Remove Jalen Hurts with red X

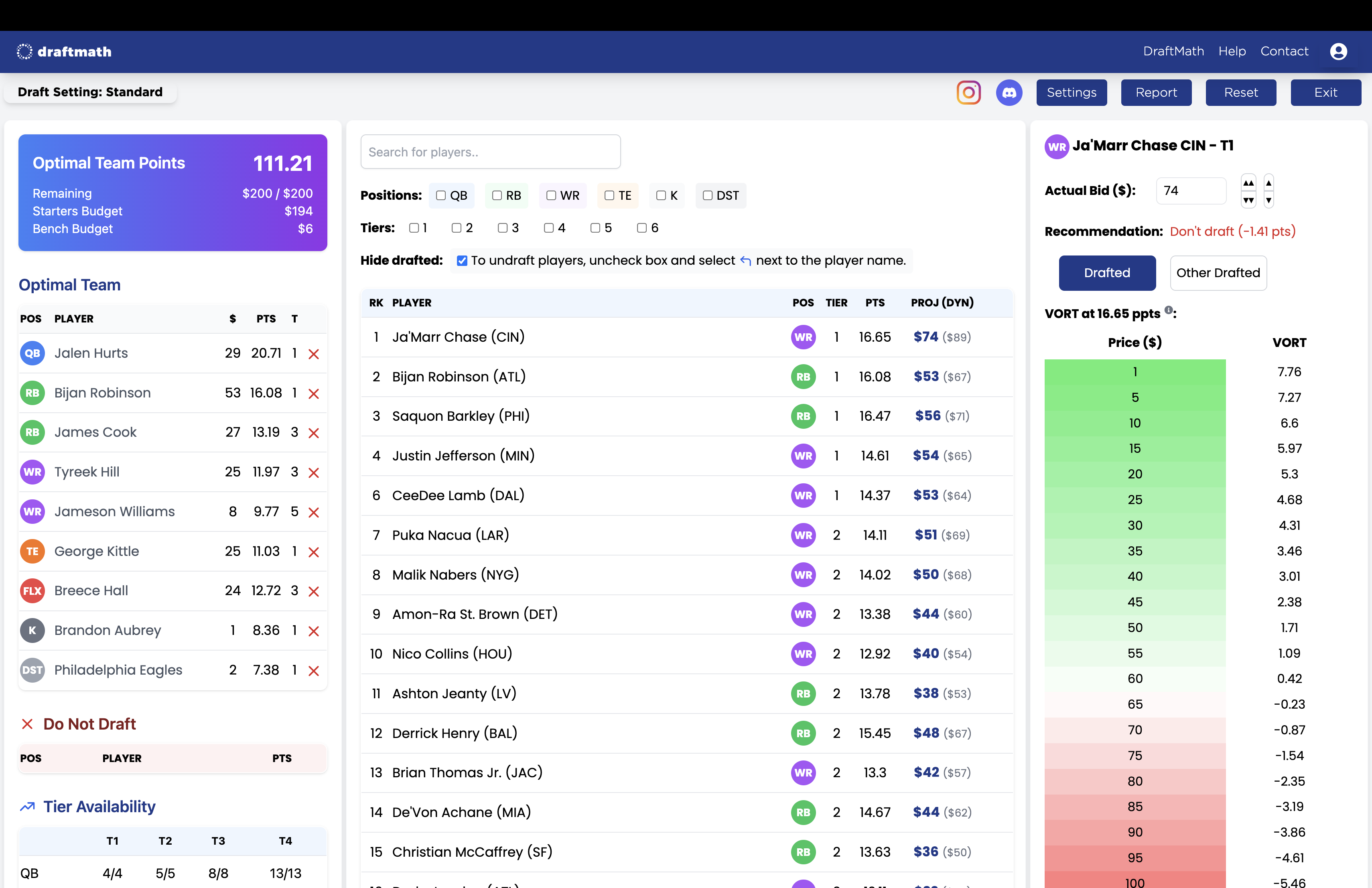tap(314, 355)
